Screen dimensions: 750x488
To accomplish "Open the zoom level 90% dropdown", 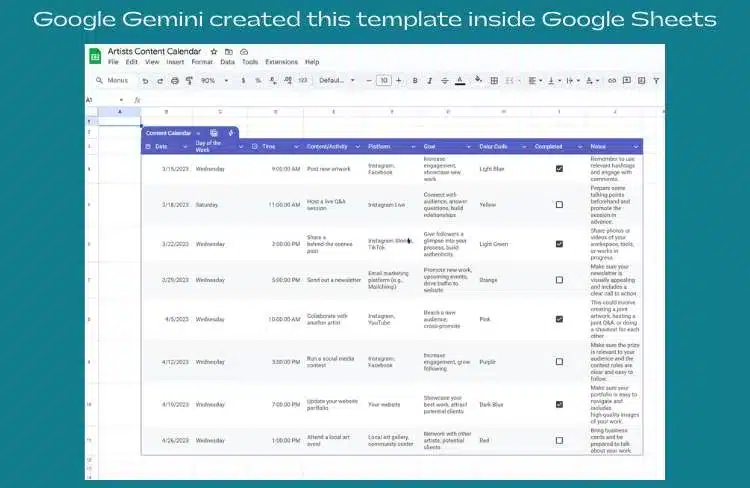I will point(214,81).
